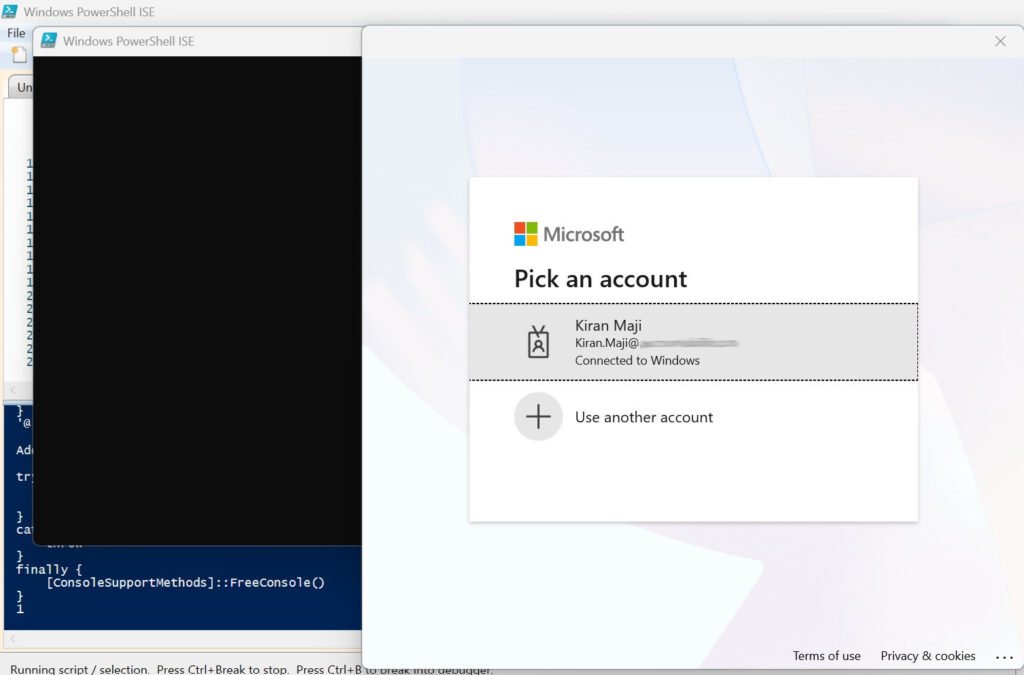Click the work badge icon beside Kiran Maji
The height and width of the screenshot is (675, 1024).
[538, 342]
